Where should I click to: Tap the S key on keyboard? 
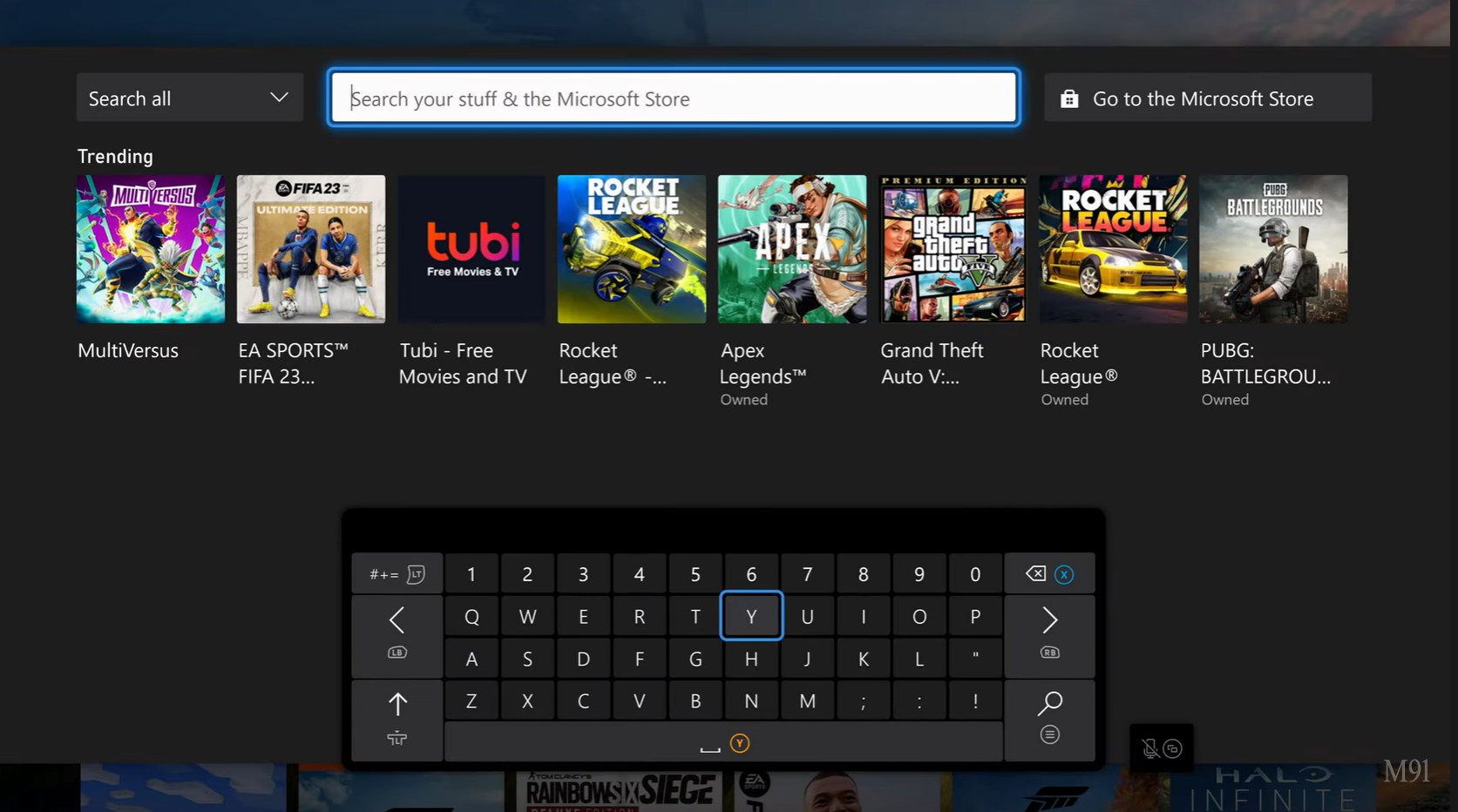click(x=527, y=659)
